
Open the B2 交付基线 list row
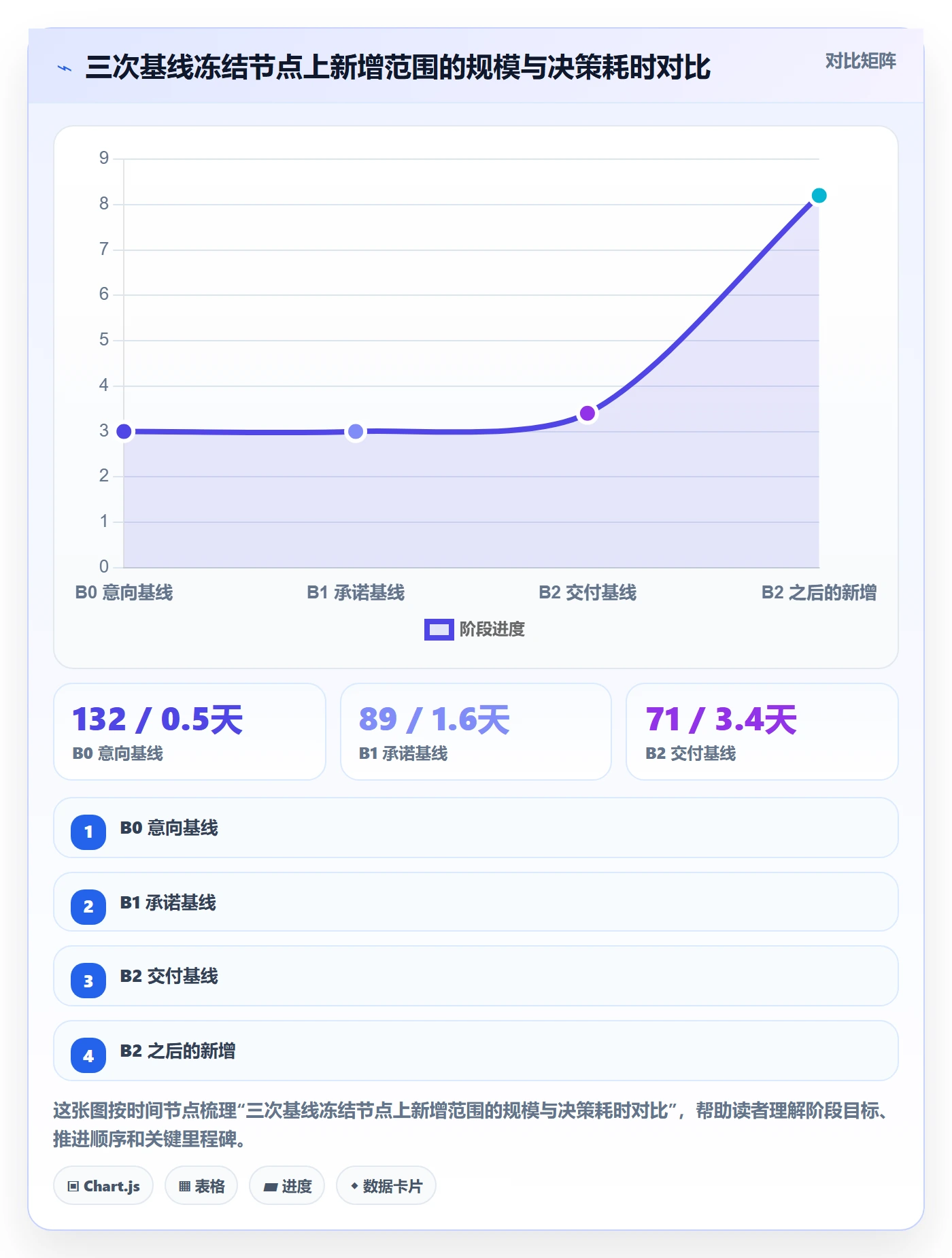click(476, 976)
